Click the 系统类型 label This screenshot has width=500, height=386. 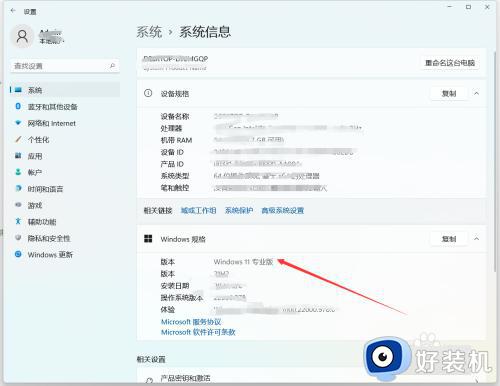pyautogui.click(x=175, y=176)
